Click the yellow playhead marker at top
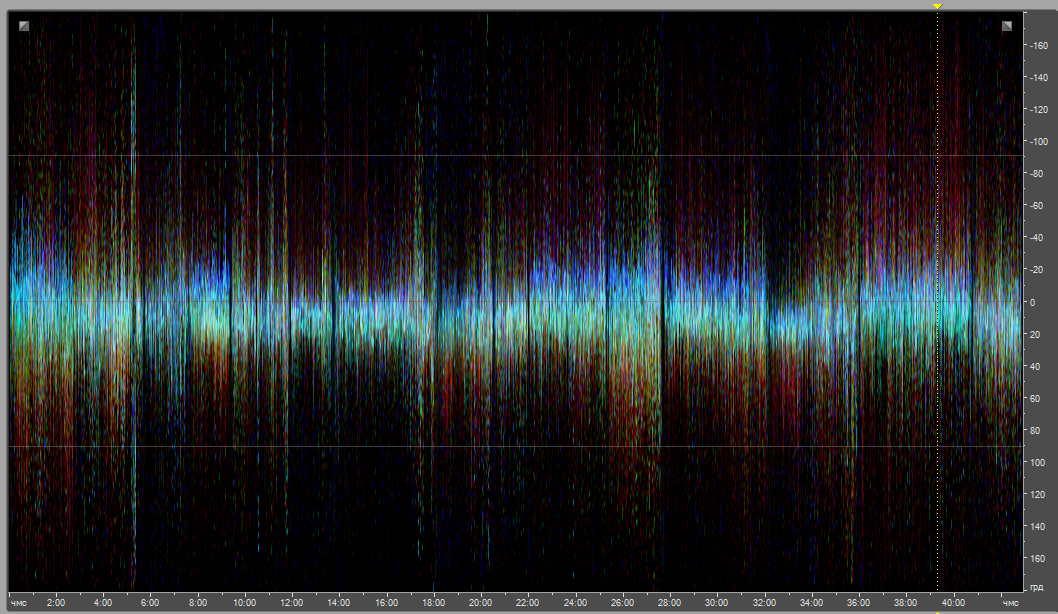1058x614 pixels. coord(937,7)
